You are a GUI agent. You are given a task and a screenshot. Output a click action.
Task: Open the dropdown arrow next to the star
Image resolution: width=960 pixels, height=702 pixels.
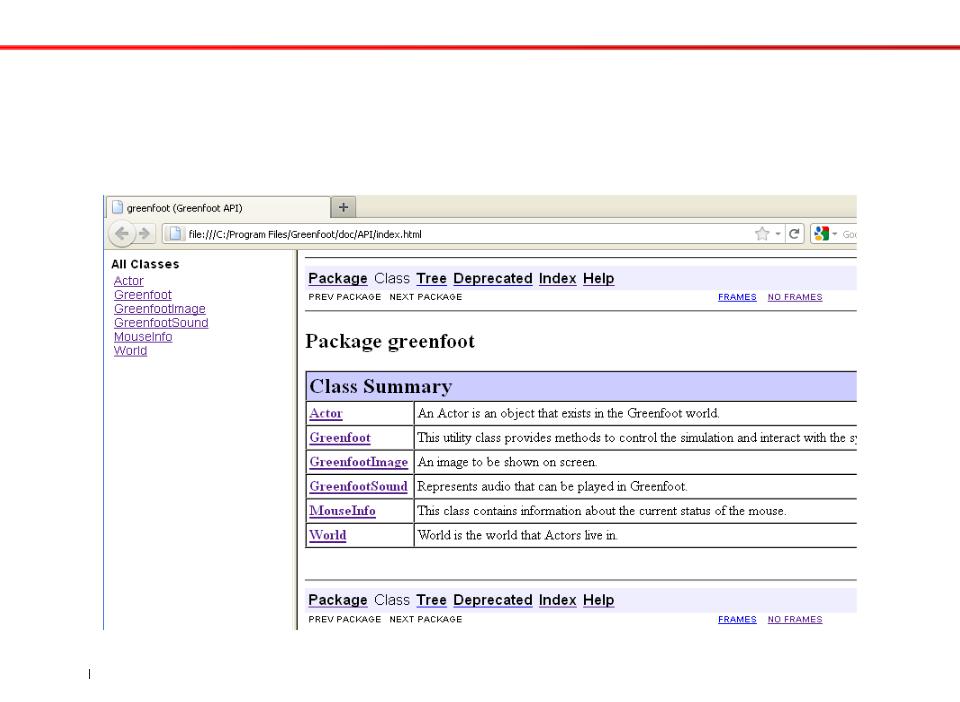[x=778, y=234]
